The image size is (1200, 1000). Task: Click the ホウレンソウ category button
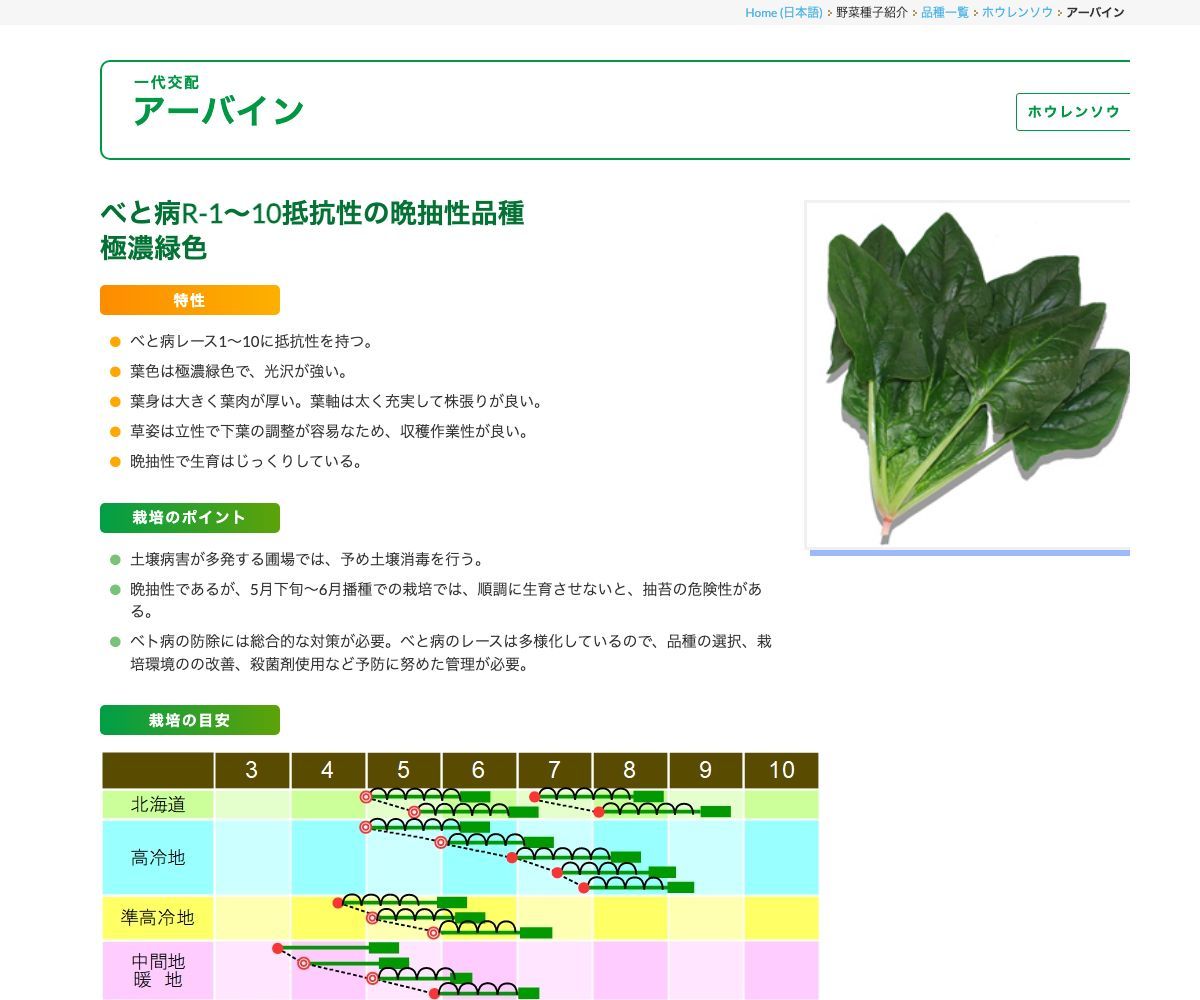[1074, 112]
